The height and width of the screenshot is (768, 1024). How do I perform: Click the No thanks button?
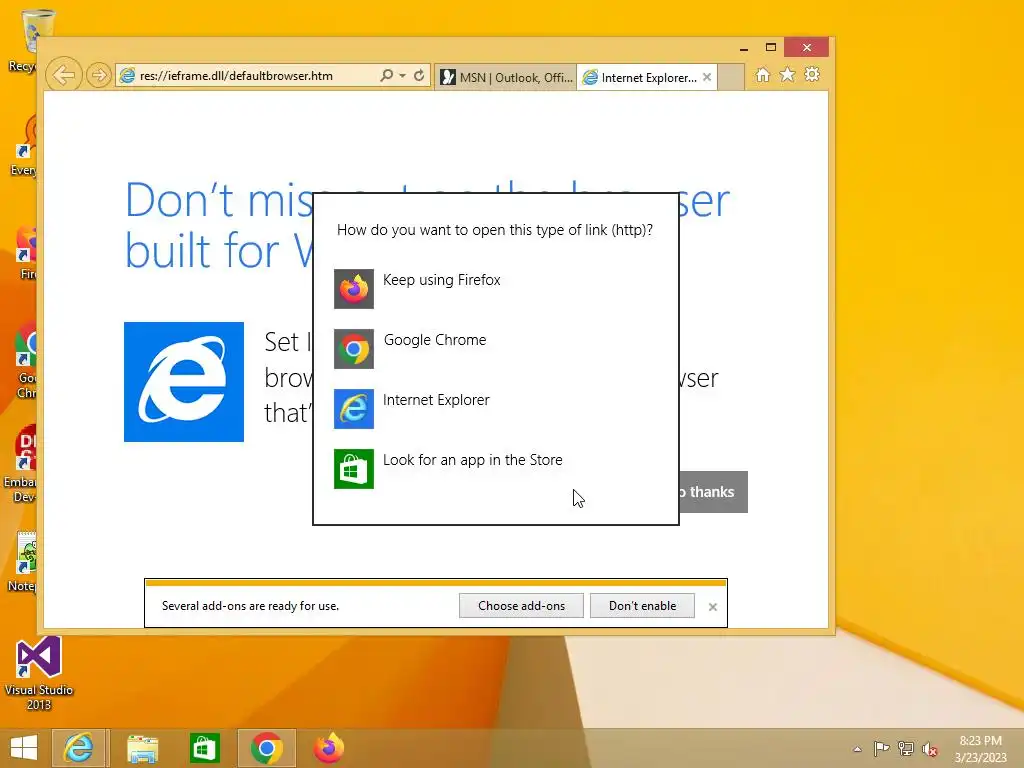tap(713, 492)
